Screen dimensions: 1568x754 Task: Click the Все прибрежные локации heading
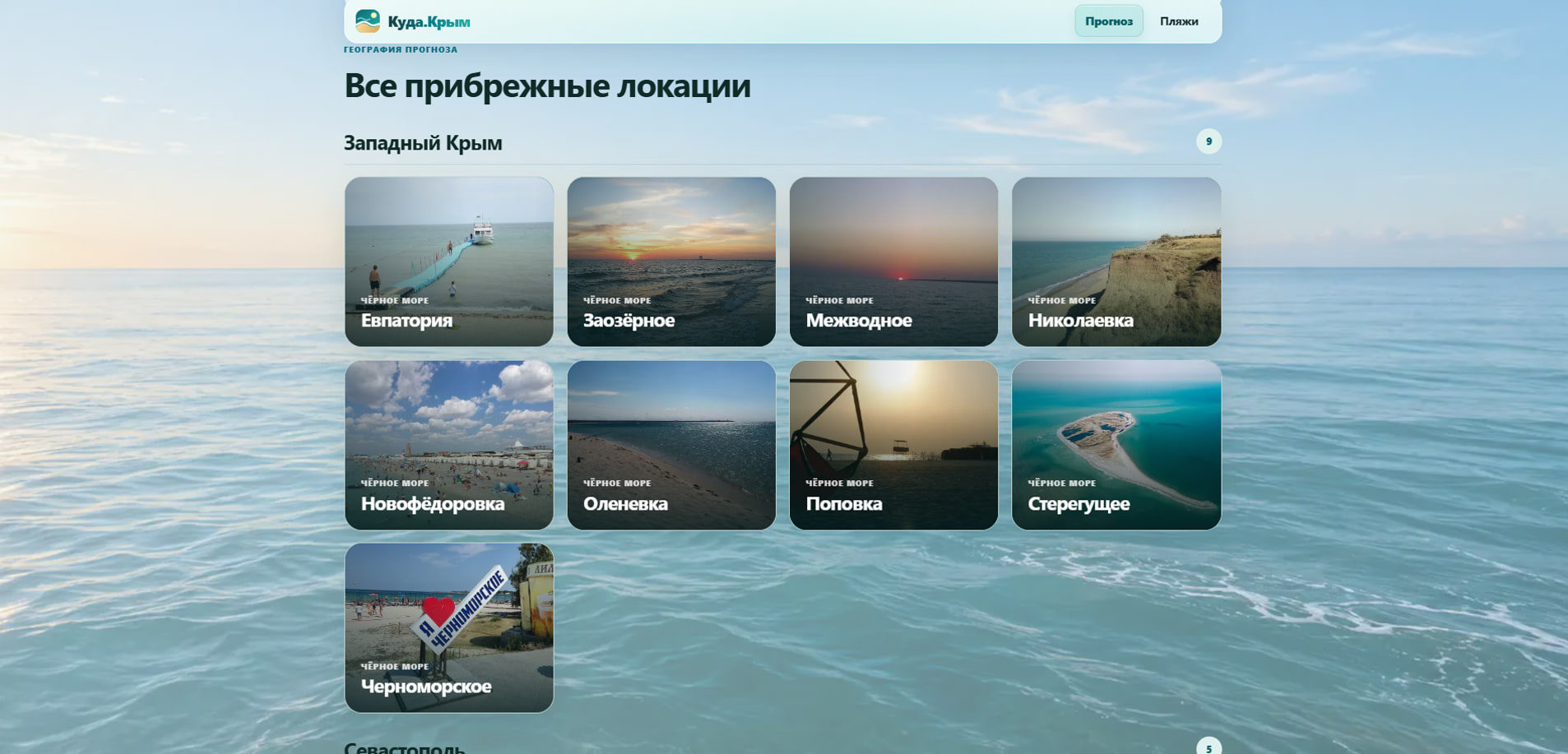click(547, 86)
